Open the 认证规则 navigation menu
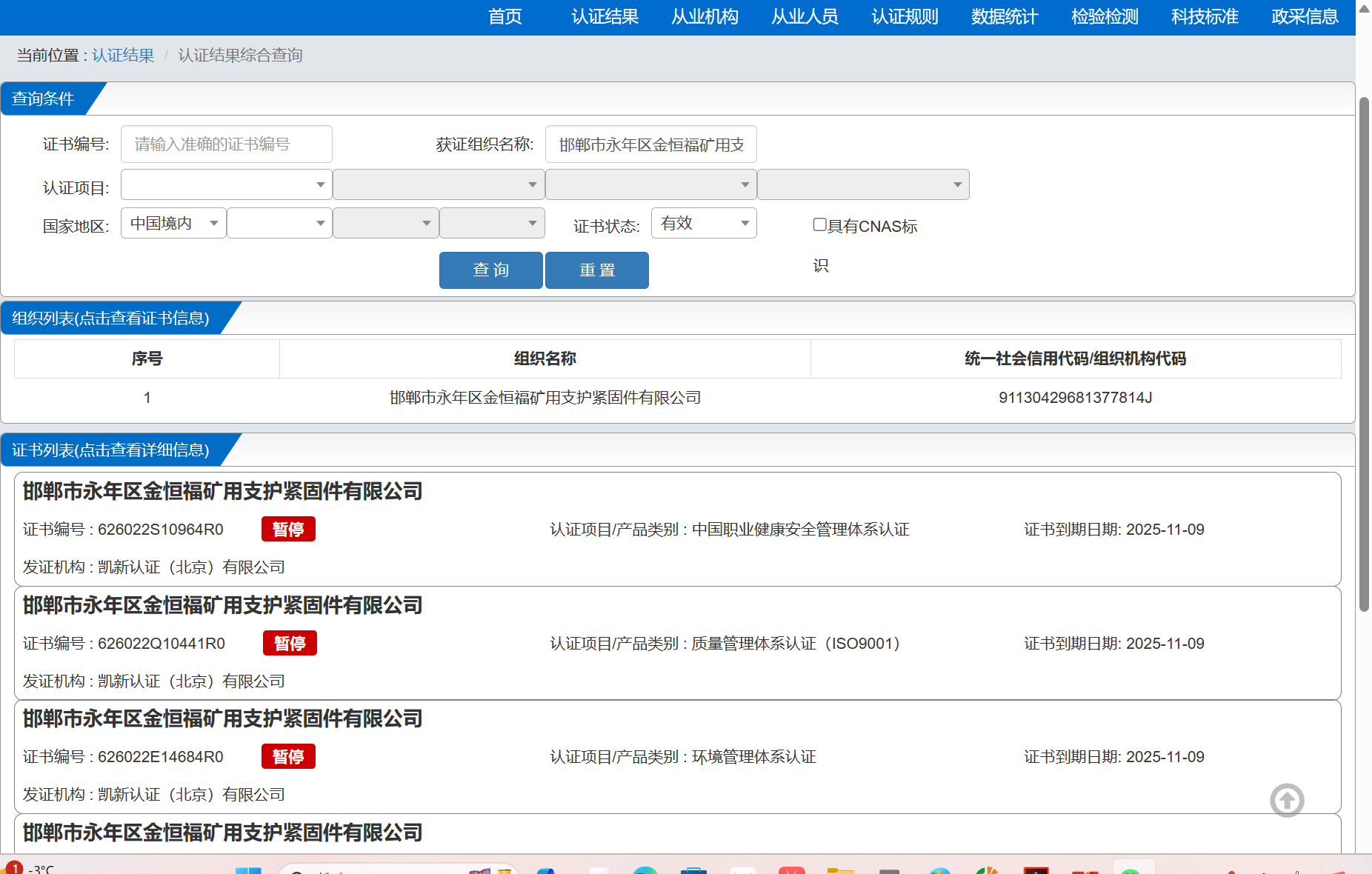Screen dimensions: 1372x874 pyautogui.click(x=905, y=16)
